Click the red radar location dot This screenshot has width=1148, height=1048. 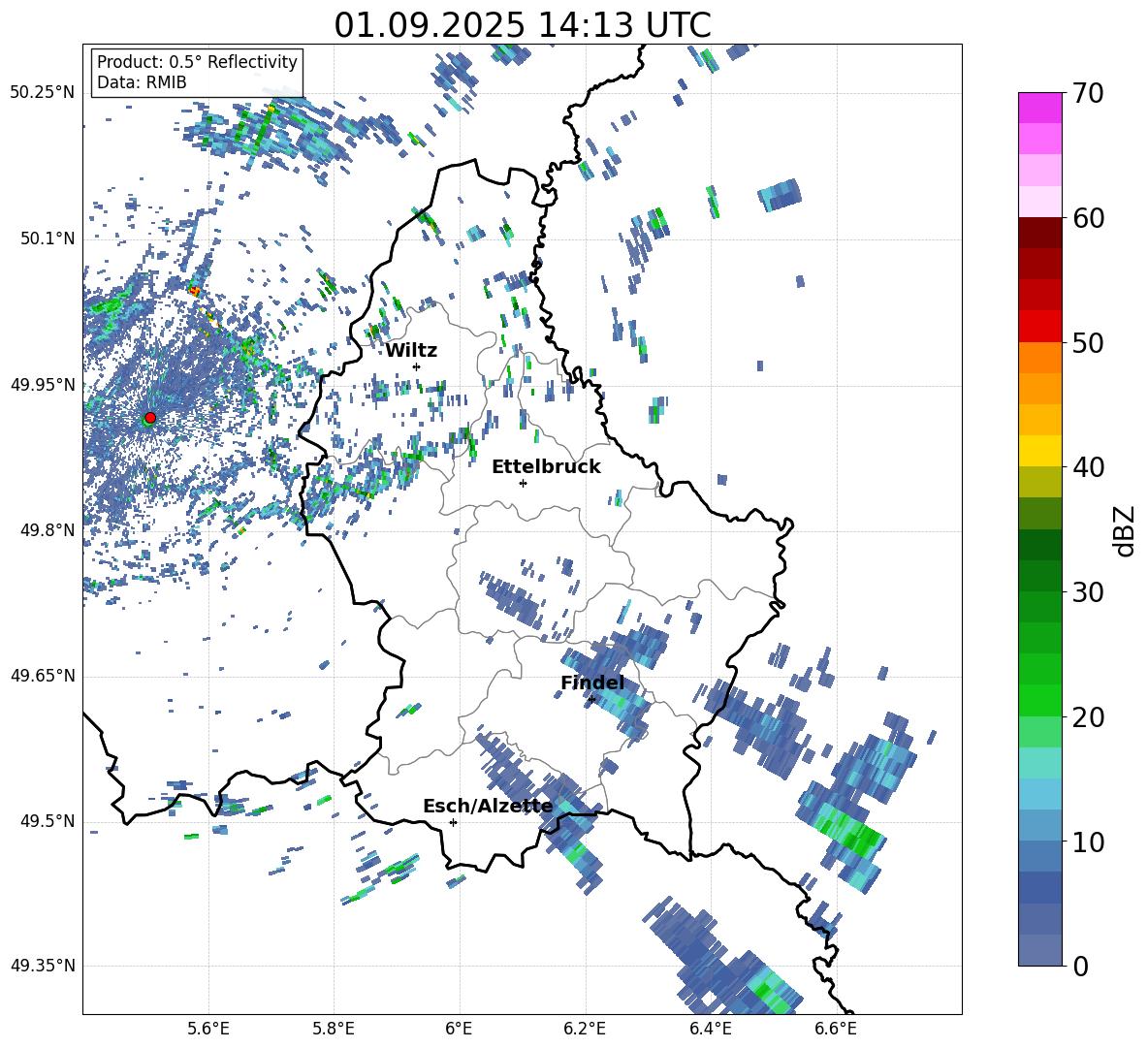pyautogui.click(x=150, y=417)
